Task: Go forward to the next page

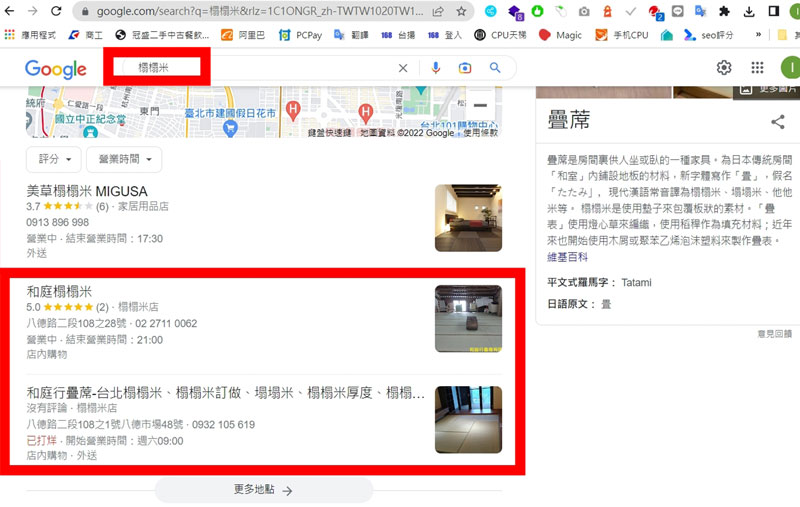Action: [x=33, y=11]
